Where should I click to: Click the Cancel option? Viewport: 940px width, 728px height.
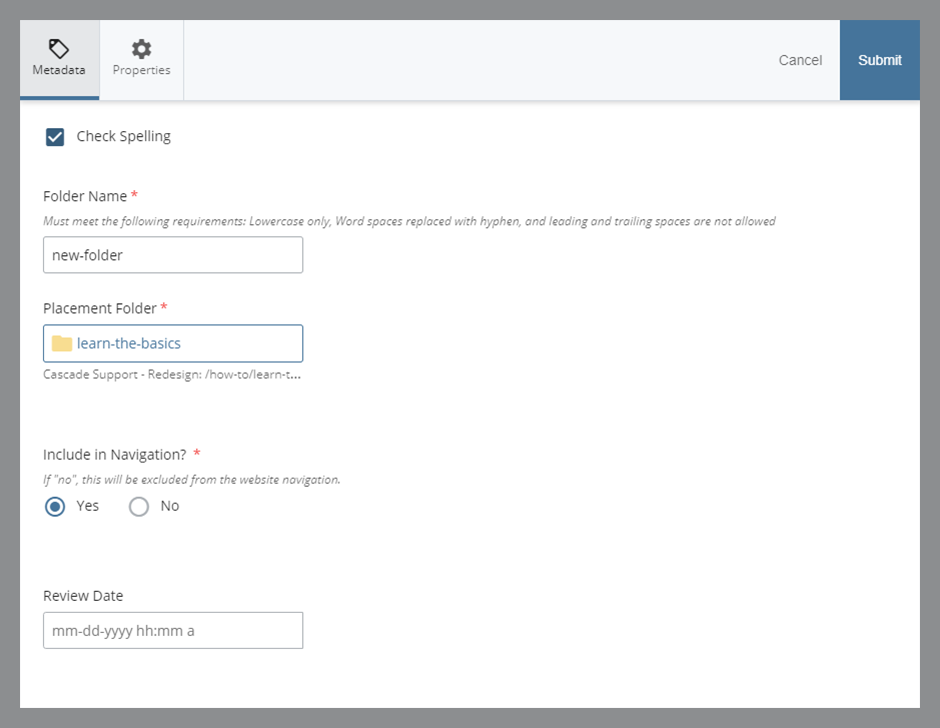coord(800,60)
